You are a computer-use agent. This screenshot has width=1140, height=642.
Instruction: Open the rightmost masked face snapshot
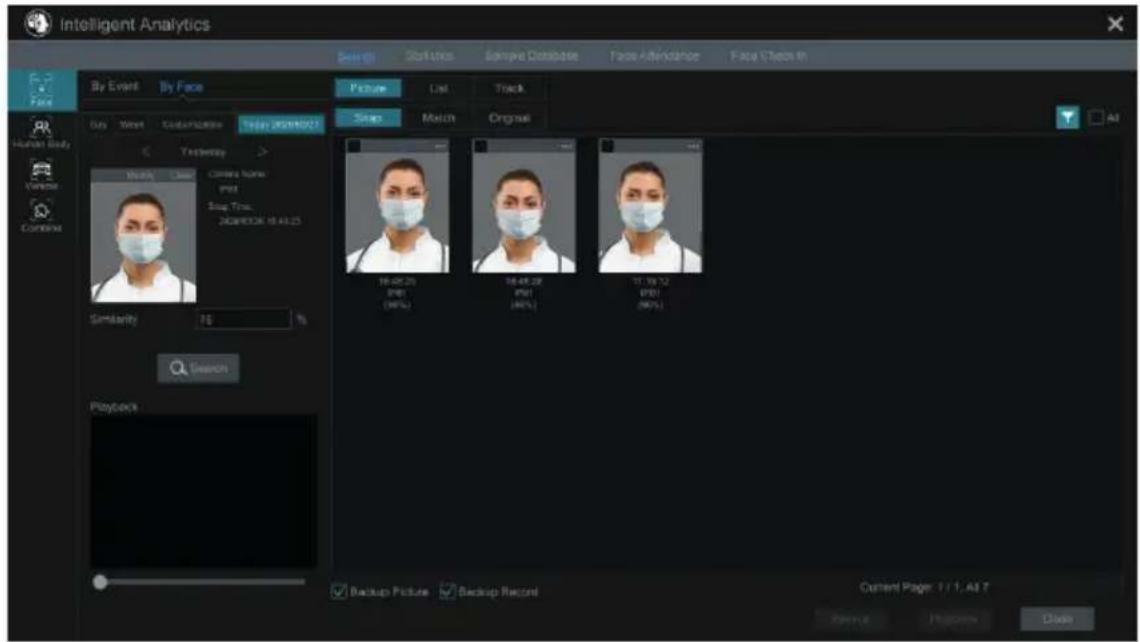651,206
